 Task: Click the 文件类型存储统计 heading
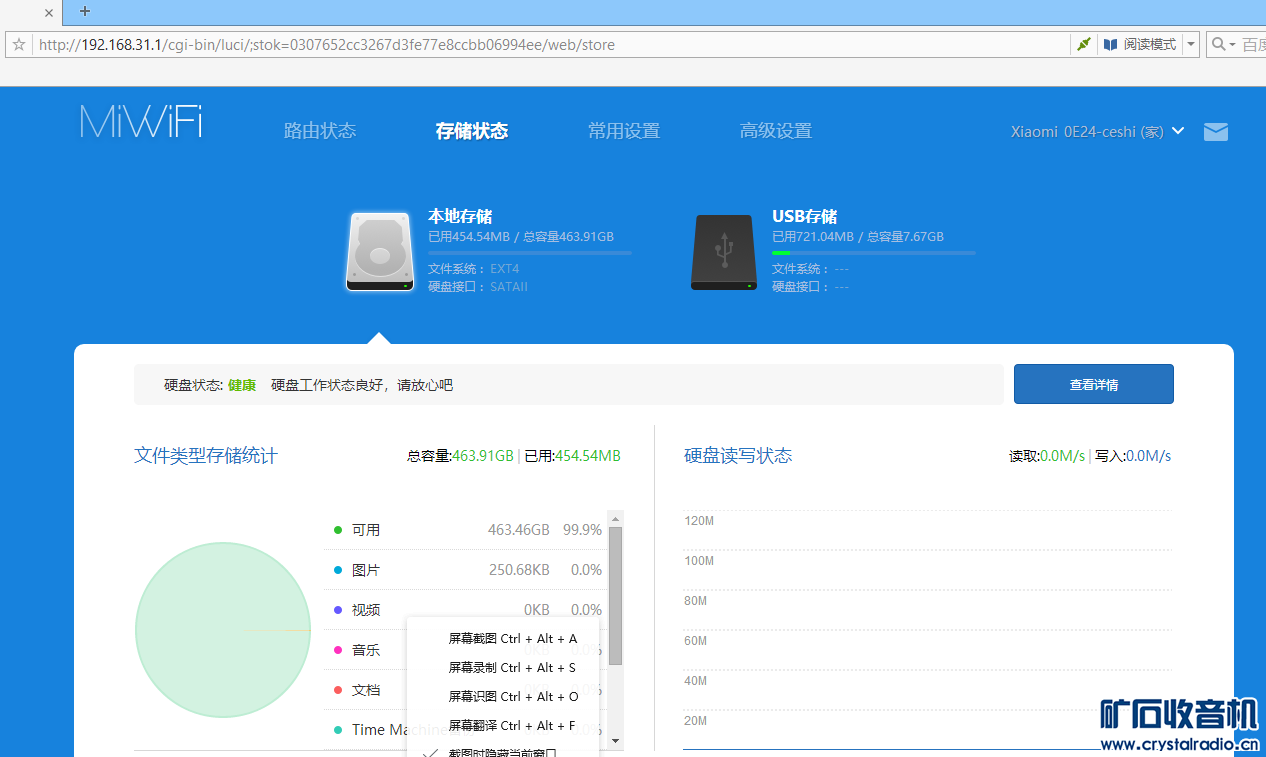[206, 456]
